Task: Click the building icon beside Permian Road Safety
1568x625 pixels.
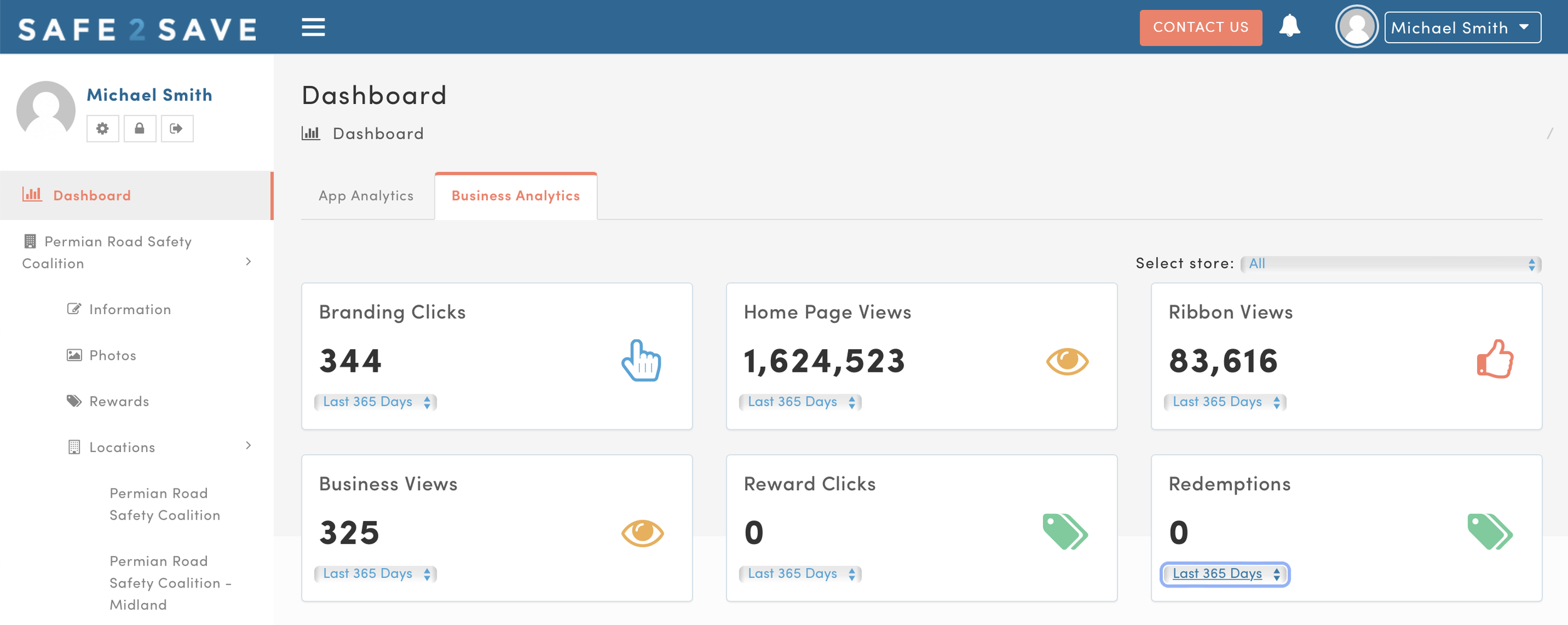Action: 29,241
